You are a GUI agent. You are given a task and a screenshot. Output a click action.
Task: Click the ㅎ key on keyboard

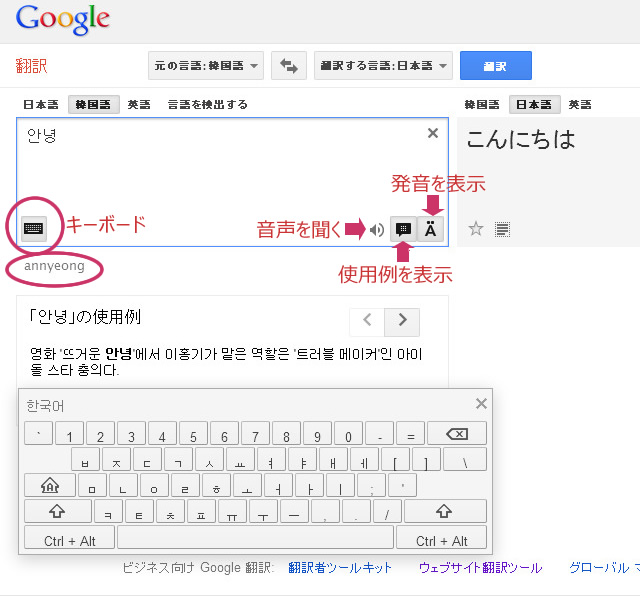(x=216, y=485)
